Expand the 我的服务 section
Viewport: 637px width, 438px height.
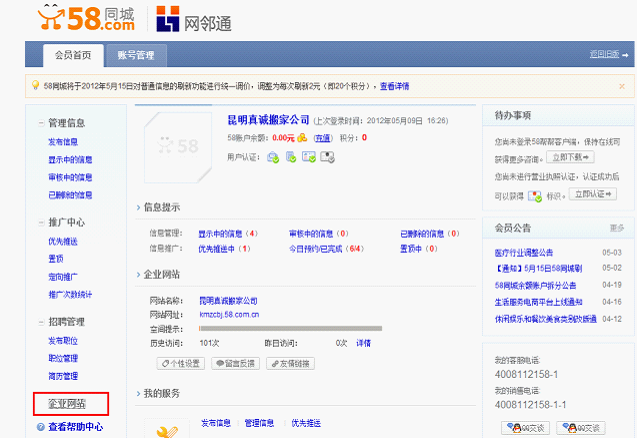[138, 394]
